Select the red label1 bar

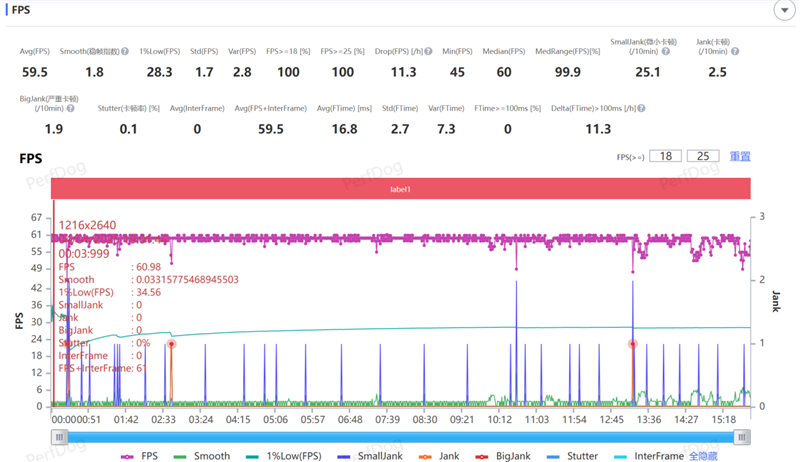tap(400, 189)
